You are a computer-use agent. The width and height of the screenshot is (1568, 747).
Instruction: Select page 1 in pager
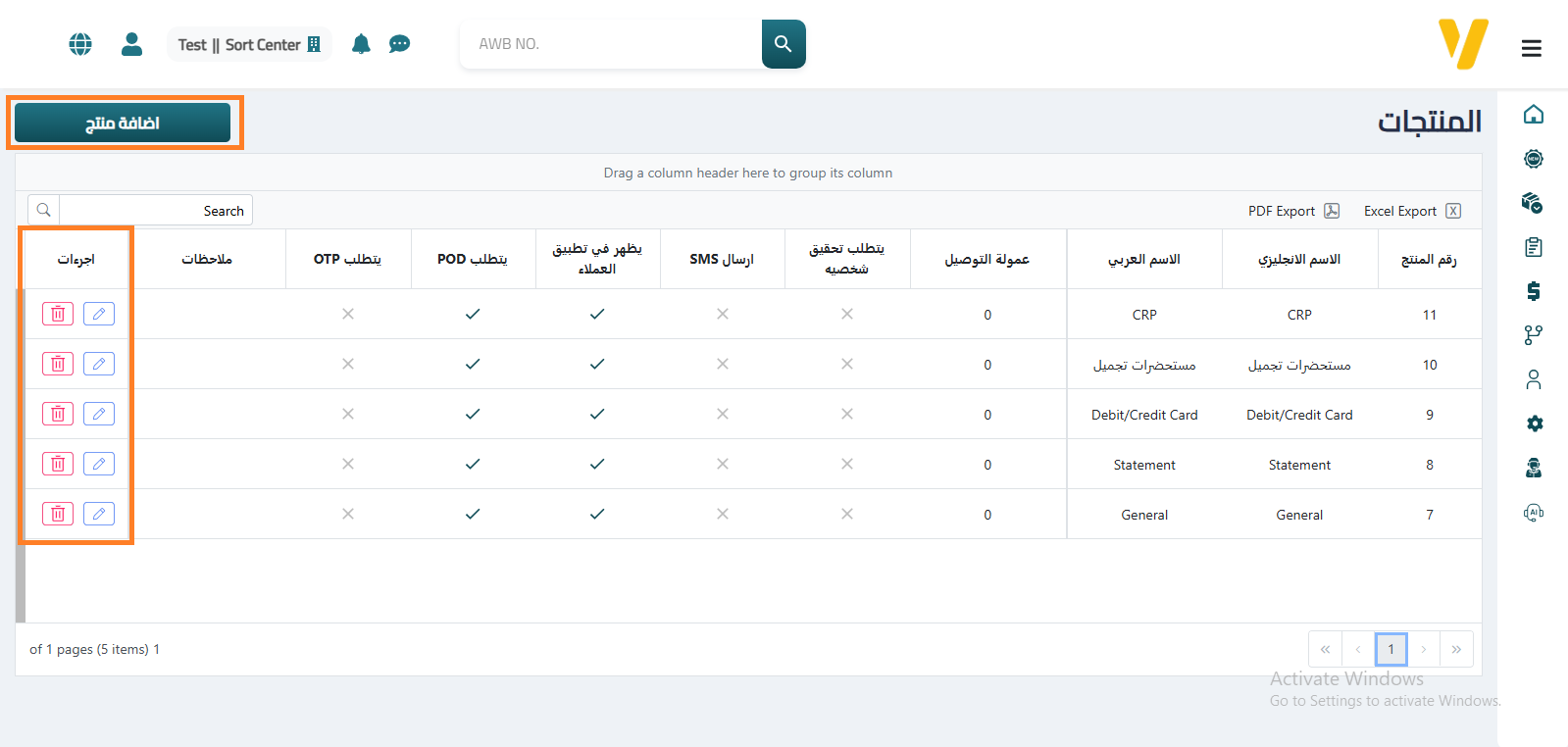pyautogui.click(x=1391, y=649)
